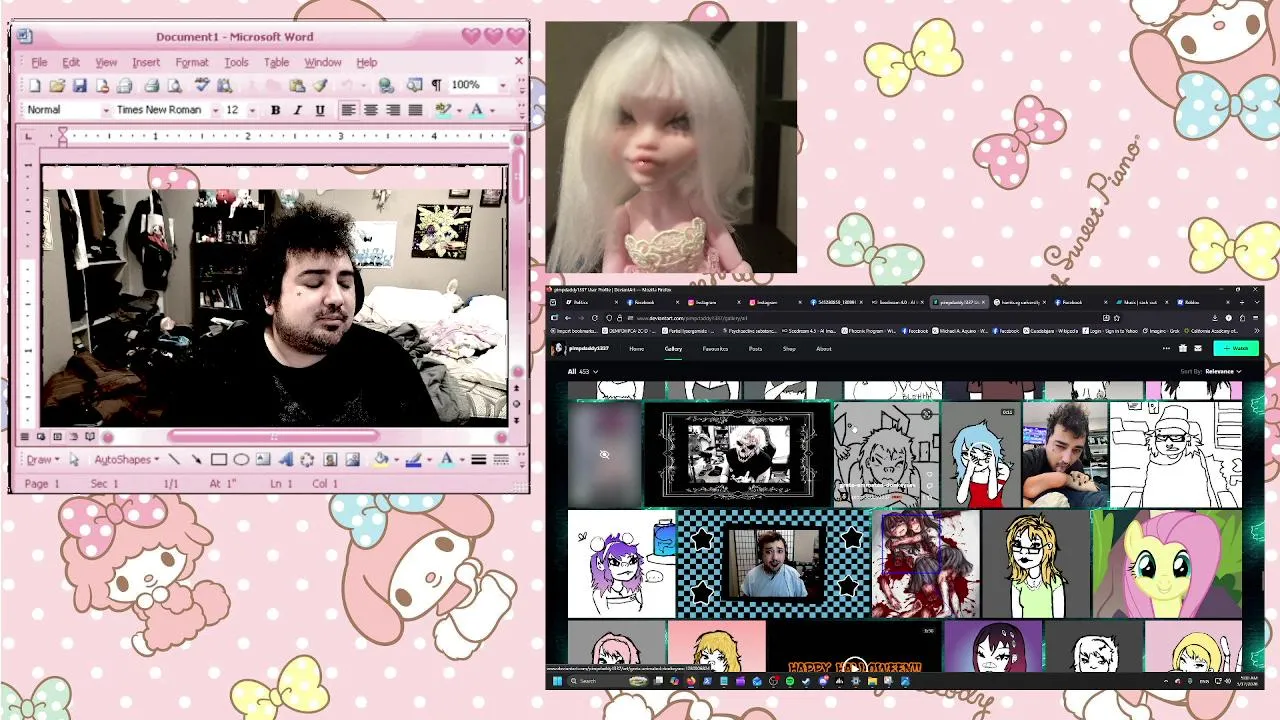Select the Oval shape tool
The width and height of the screenshot is (1280, 720).
pos(241,460)
